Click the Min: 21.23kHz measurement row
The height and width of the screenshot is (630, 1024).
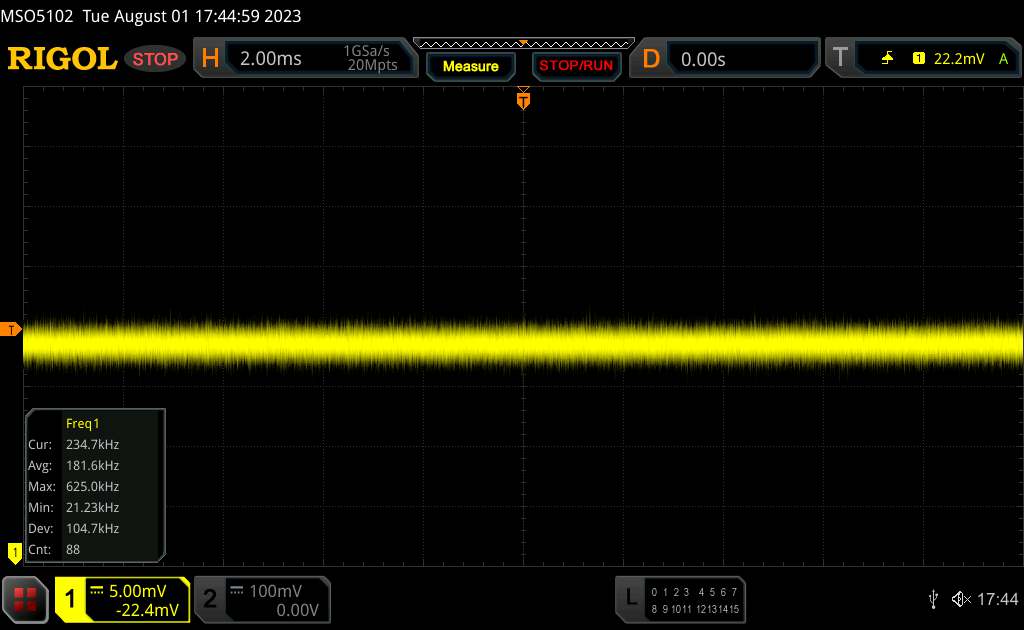pos(74,507)
